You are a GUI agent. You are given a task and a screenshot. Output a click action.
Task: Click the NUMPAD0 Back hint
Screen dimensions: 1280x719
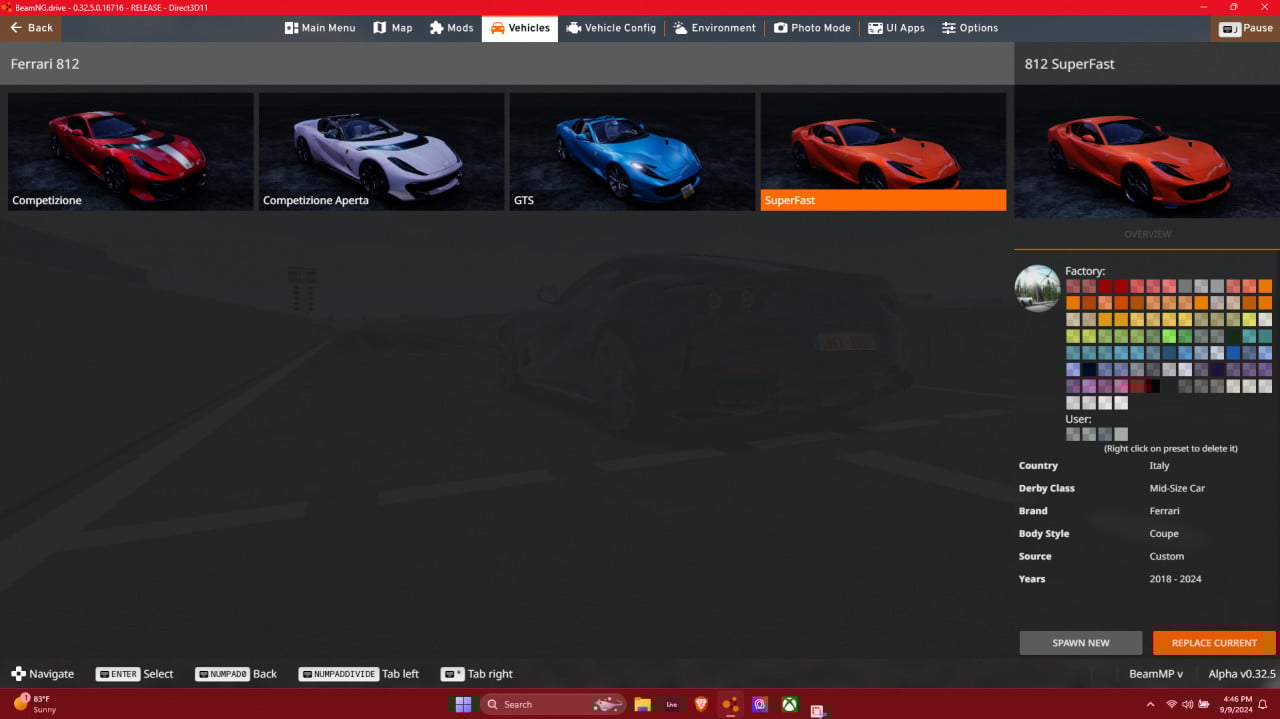coord(236,674)
